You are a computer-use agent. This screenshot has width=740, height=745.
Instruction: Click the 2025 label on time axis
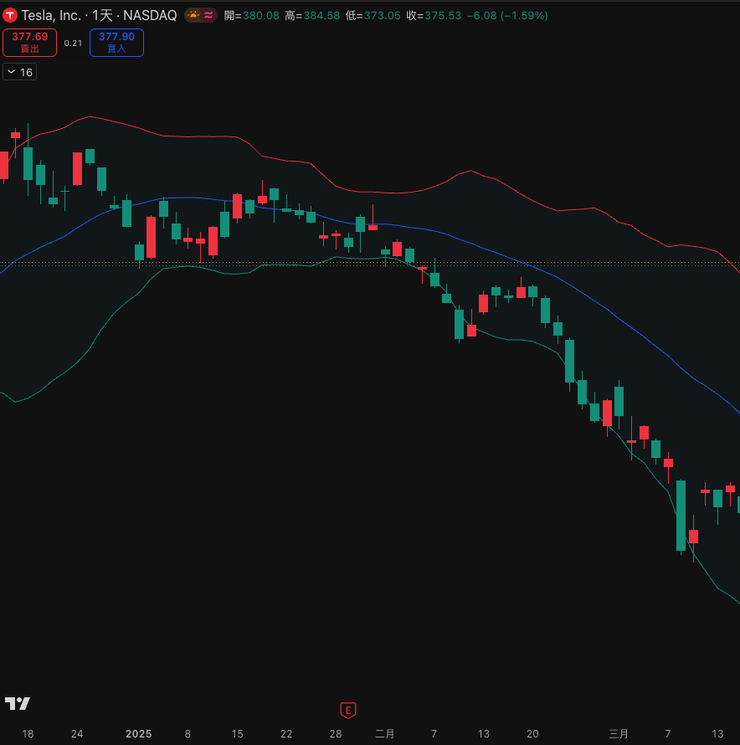coord(138,734)
